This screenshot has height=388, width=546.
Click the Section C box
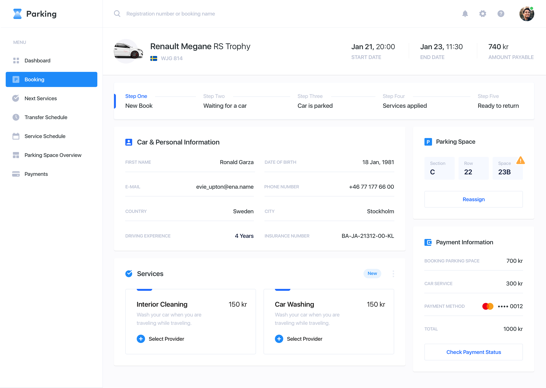(x=439, y=168)
